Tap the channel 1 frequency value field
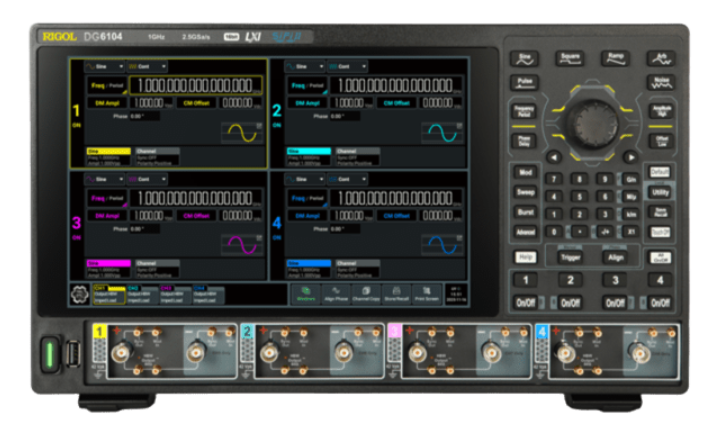This screenshot has width=711, height=429. [196, 85]
